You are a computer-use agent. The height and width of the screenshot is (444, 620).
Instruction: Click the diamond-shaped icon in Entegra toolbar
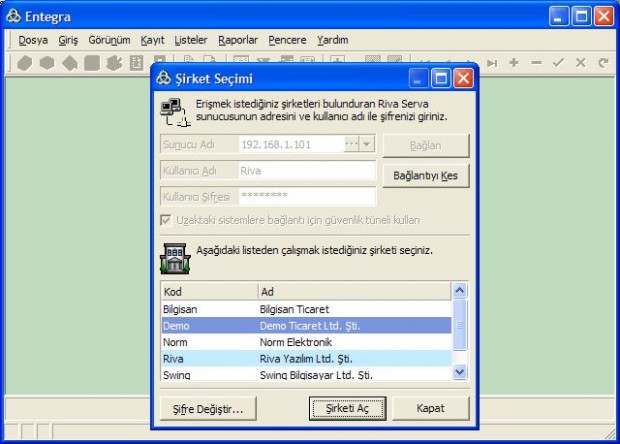click(x=70, y=63)
